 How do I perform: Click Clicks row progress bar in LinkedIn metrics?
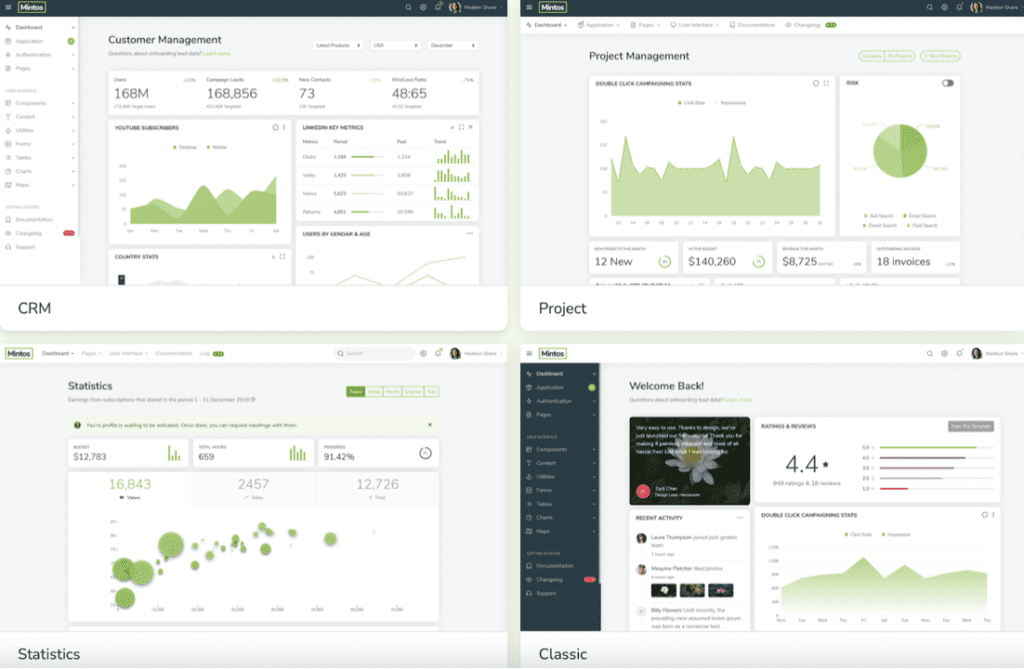tap(367, 157)
